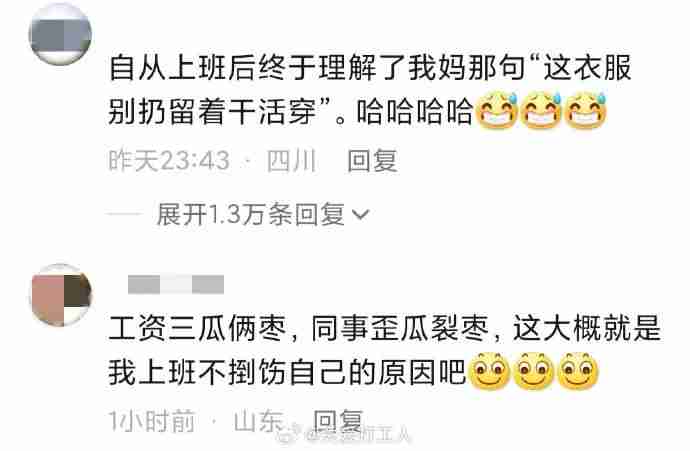
Task: Tap the first smiley emoji after 原因吧
Action: (490, 371)
